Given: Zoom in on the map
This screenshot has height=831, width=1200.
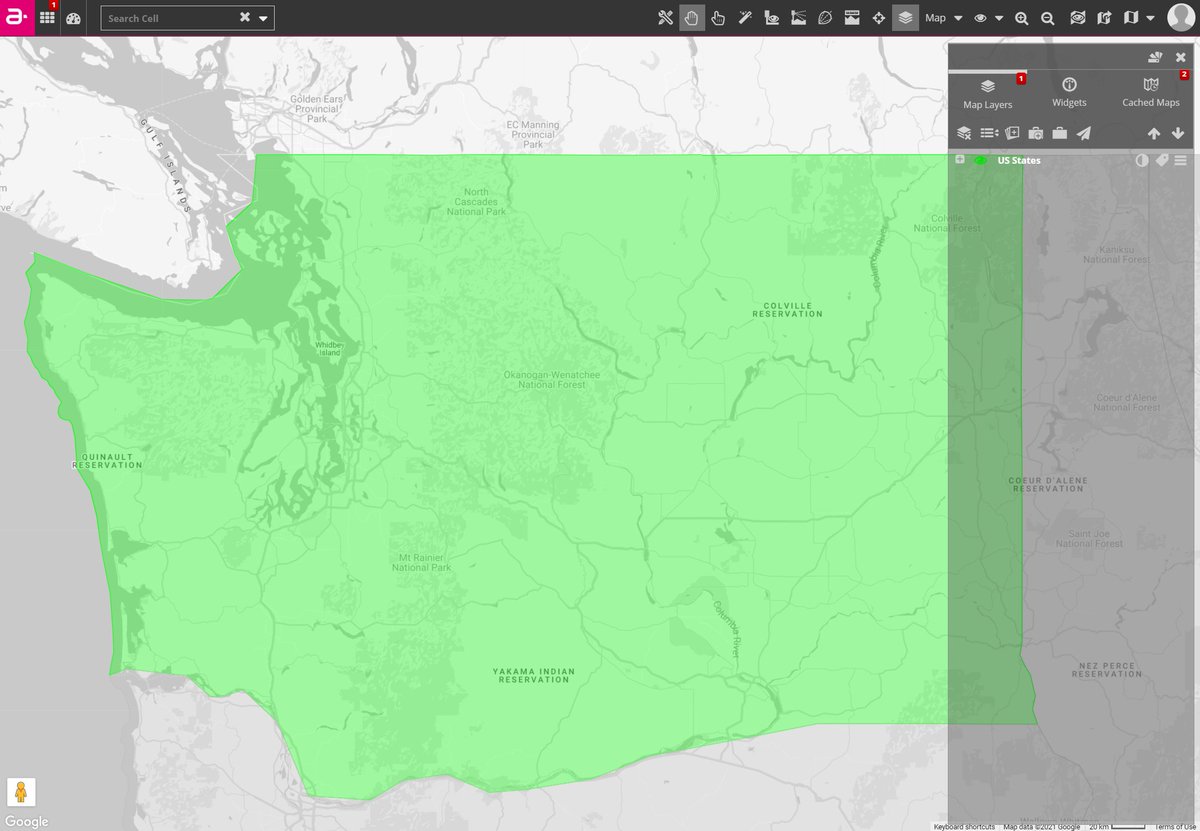Looking at the screenshot, I should [x=1021, y=18].
